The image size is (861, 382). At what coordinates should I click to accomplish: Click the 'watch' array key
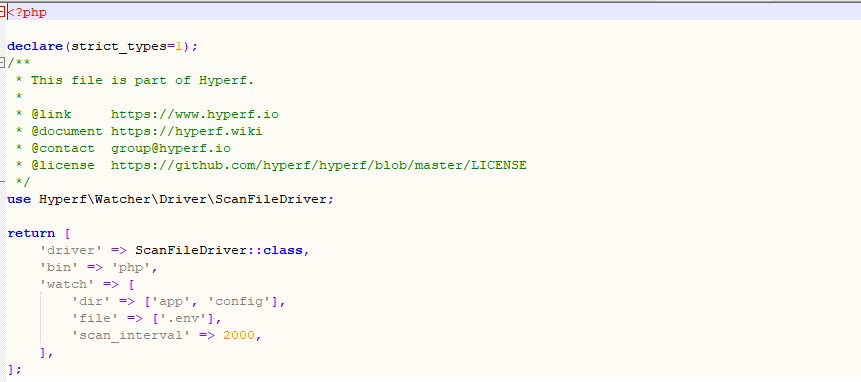point(67,284)
